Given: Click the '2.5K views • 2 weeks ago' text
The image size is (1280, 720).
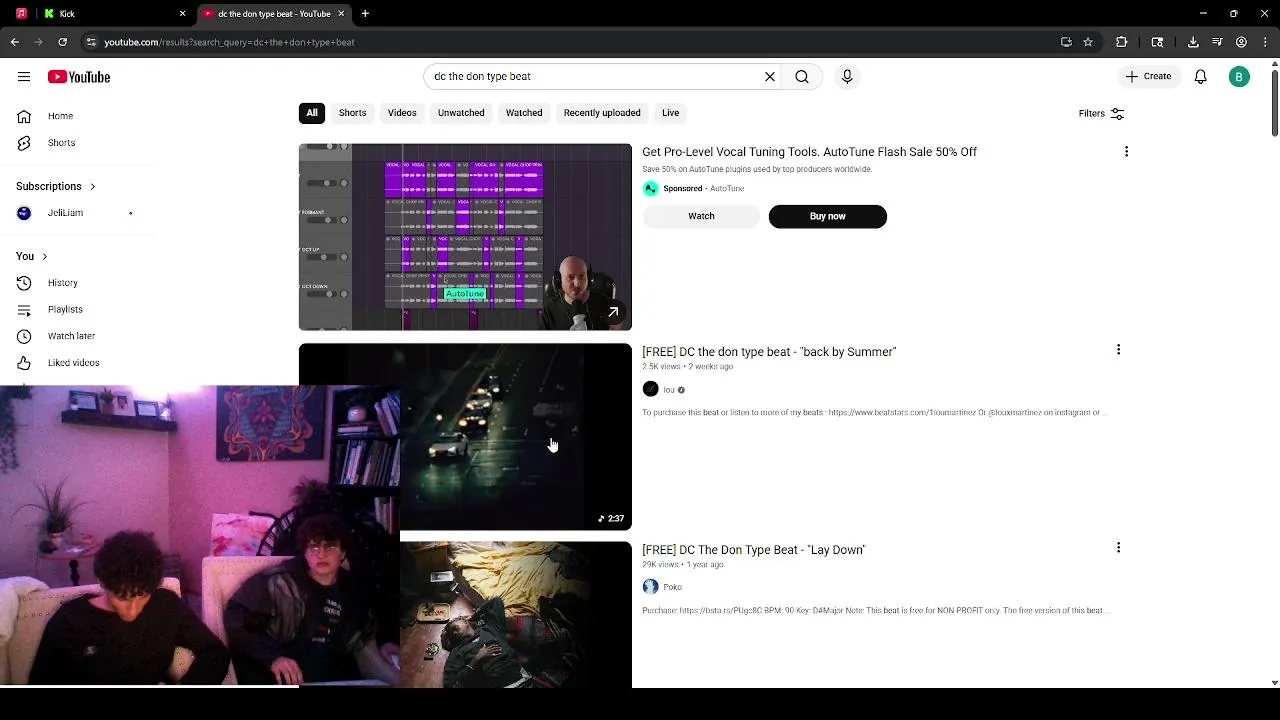Looking at the screenshot, I should coord(688,367).
